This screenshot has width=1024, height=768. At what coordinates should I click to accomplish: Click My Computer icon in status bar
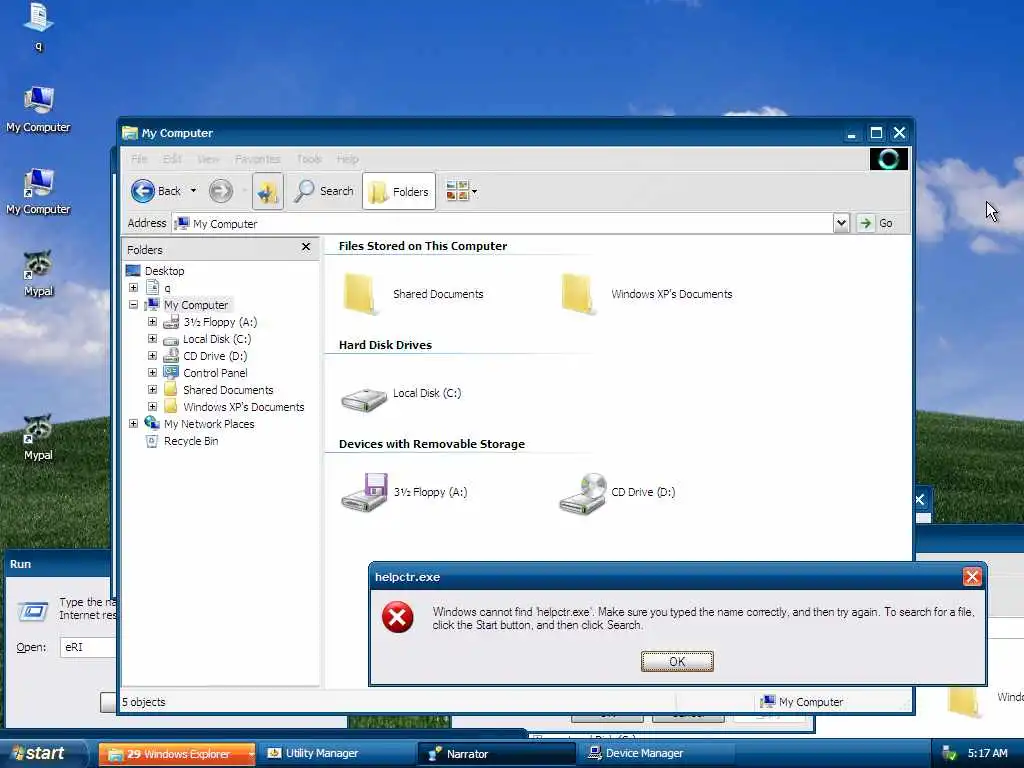(768, 702)
